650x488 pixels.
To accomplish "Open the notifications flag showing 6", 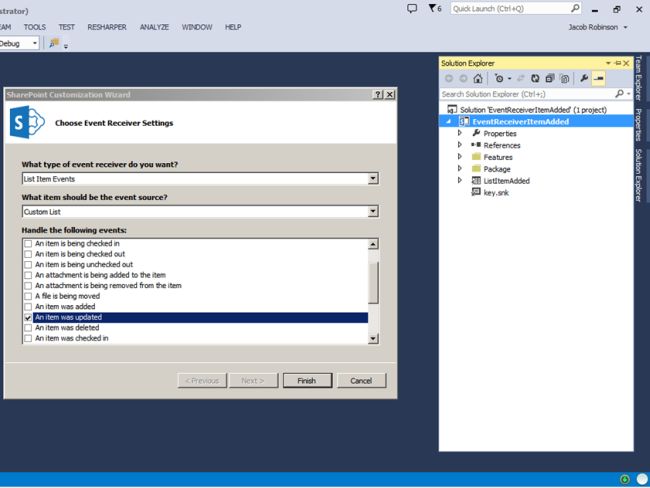I will (x=435, y=8).
